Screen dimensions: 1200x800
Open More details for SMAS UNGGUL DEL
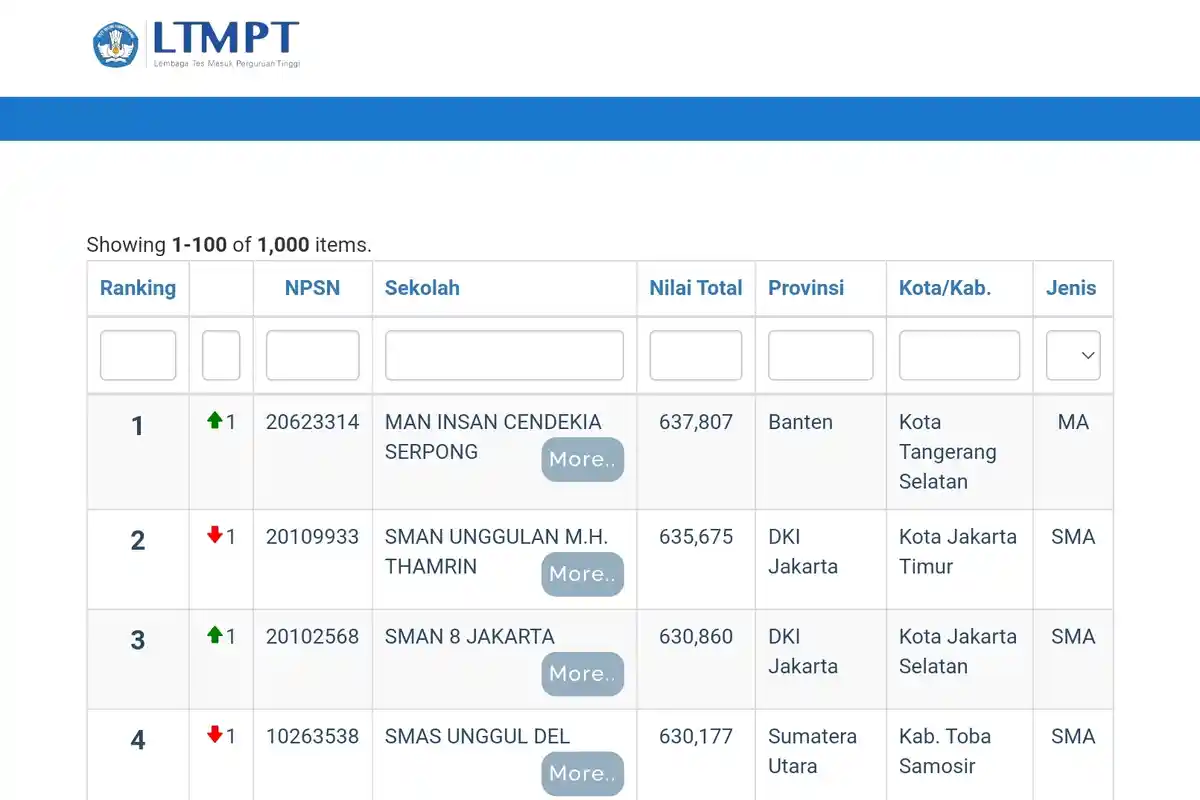[x=582, y=773]
